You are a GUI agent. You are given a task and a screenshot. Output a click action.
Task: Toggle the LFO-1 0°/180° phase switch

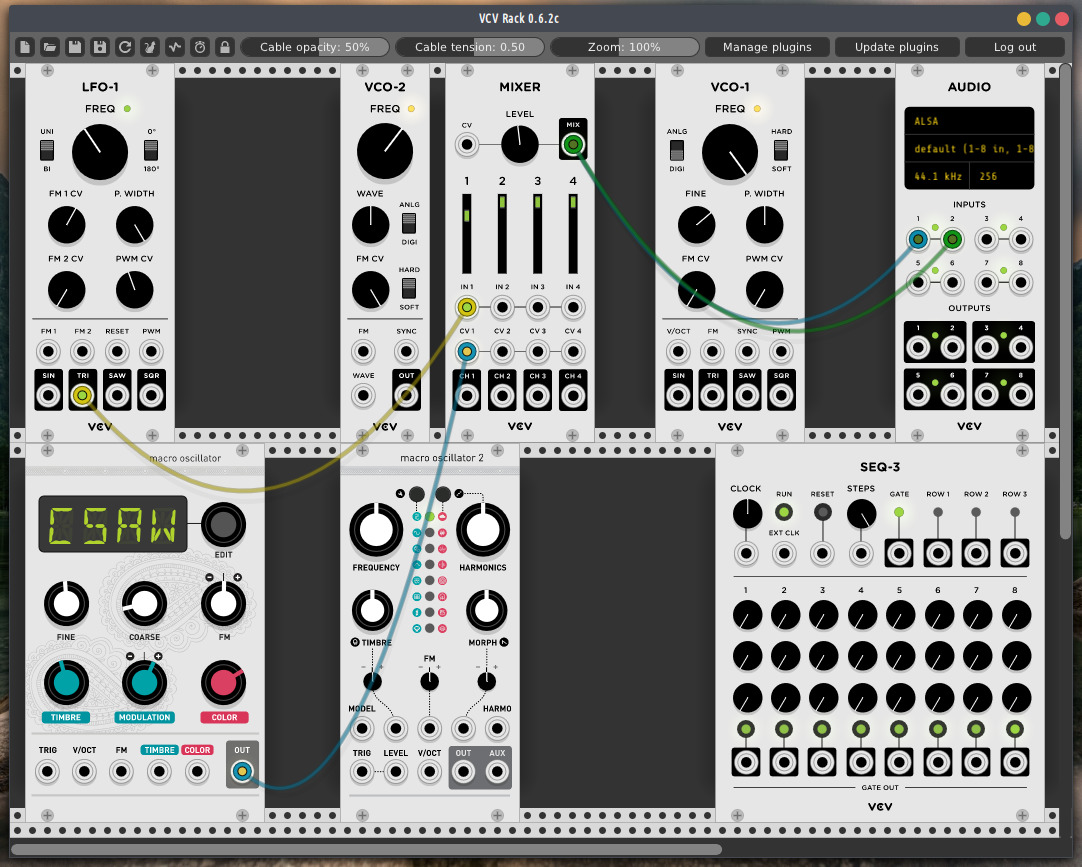(x=151, y=150)
